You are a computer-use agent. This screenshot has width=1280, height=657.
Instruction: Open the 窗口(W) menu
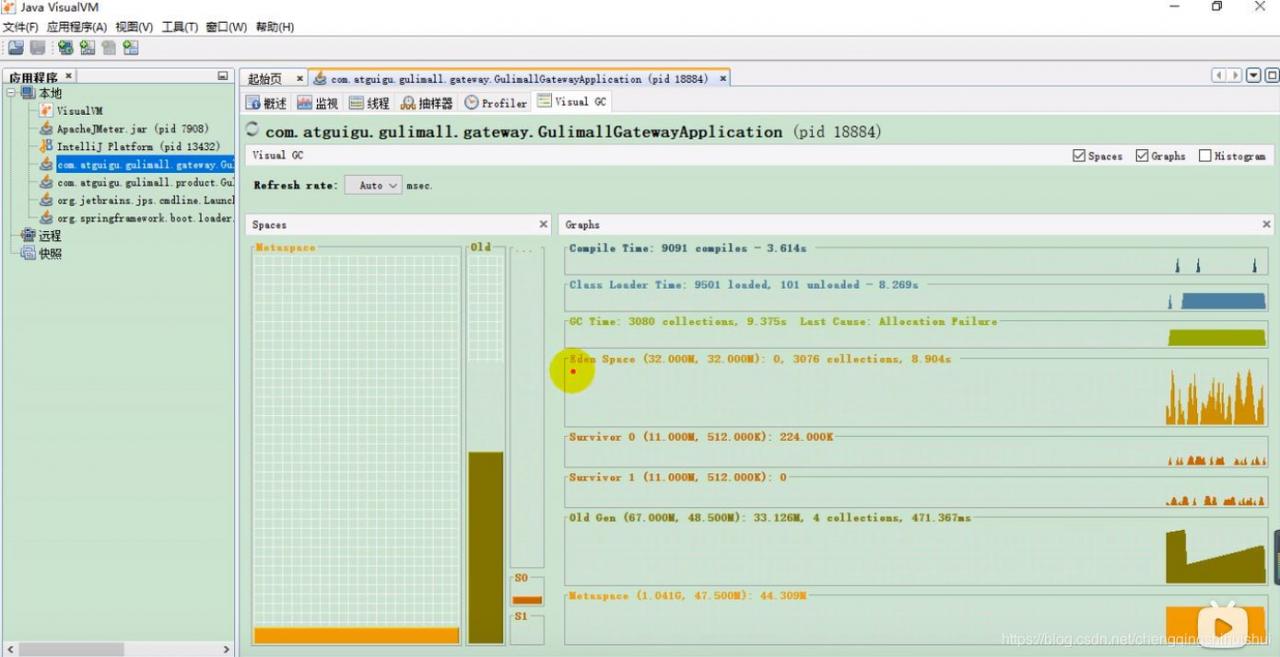click(x=226, y=27)
